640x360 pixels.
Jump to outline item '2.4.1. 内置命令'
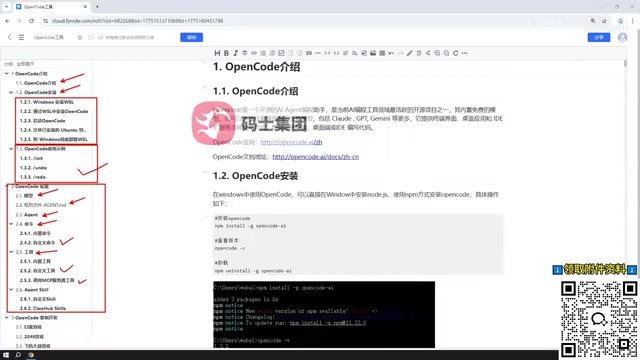(x=36, y=233)
